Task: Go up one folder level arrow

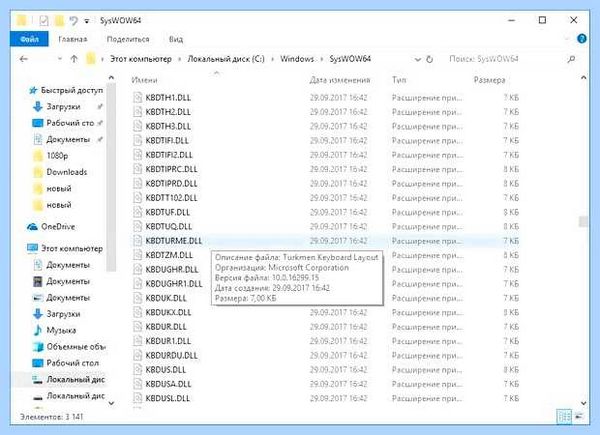Action: [74, 59]
